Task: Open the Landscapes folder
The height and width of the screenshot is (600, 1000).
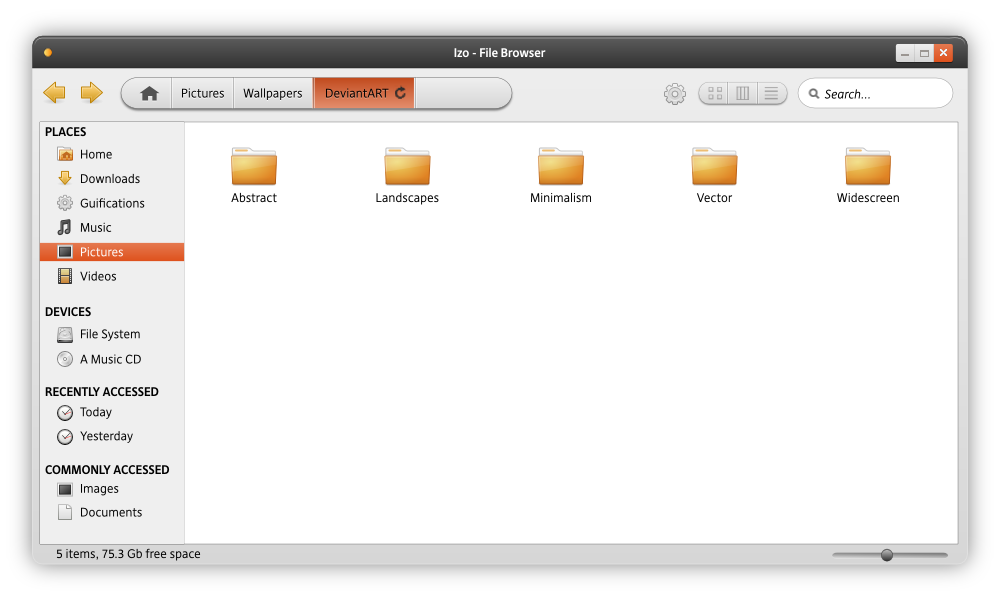Action: [x=407, y=168]
